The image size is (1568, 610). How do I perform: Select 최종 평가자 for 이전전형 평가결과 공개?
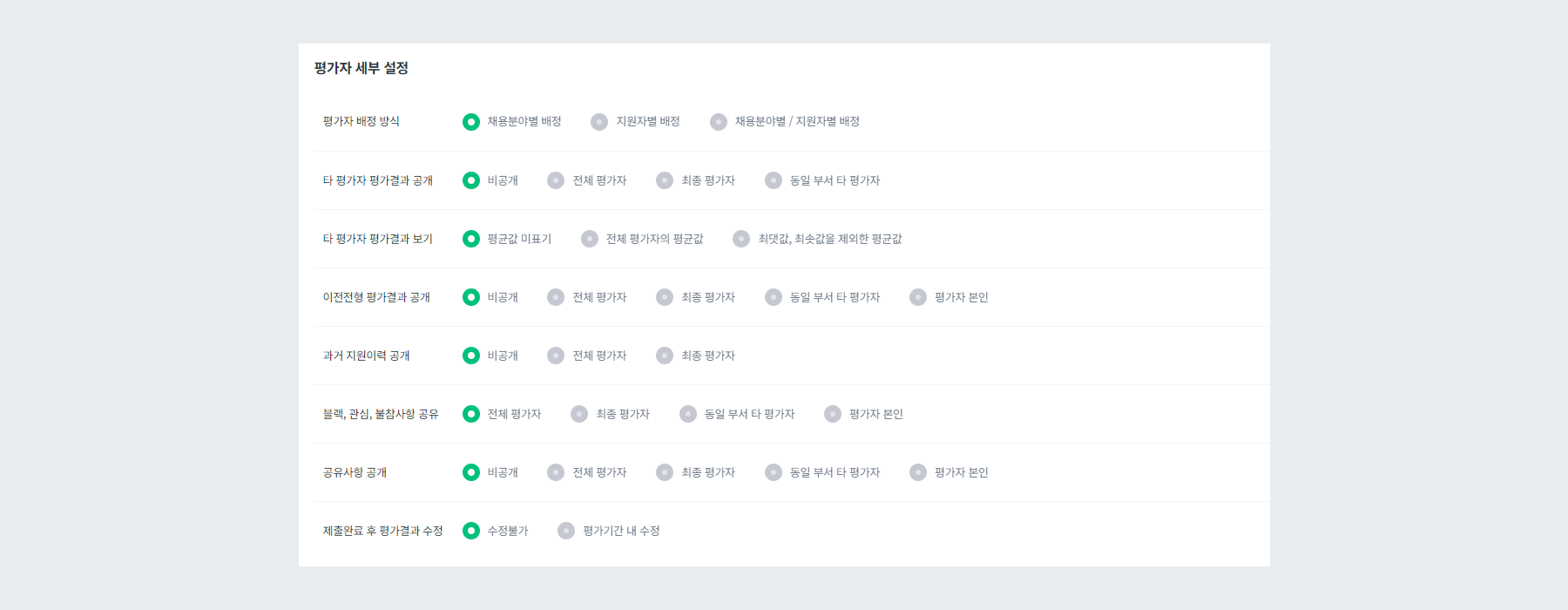pyautogui.click(x=664, y=296)
